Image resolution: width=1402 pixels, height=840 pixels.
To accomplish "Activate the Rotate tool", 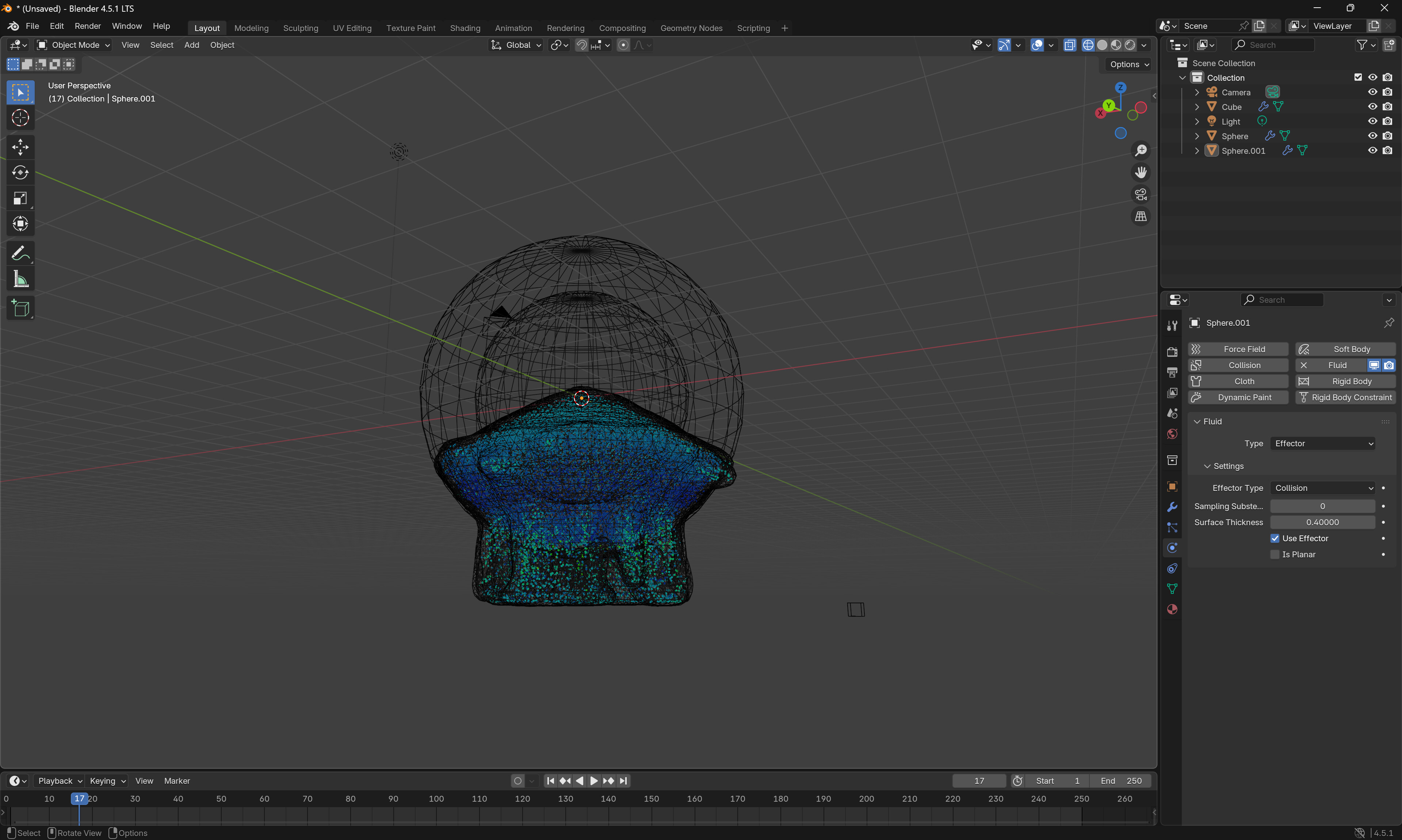I will pyautogui.click(x=20, y=173).
